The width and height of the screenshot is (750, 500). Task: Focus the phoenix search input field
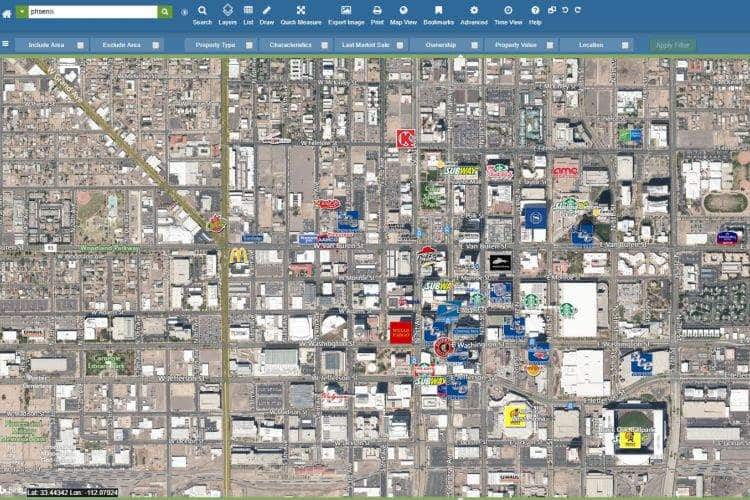pos(92,12)
